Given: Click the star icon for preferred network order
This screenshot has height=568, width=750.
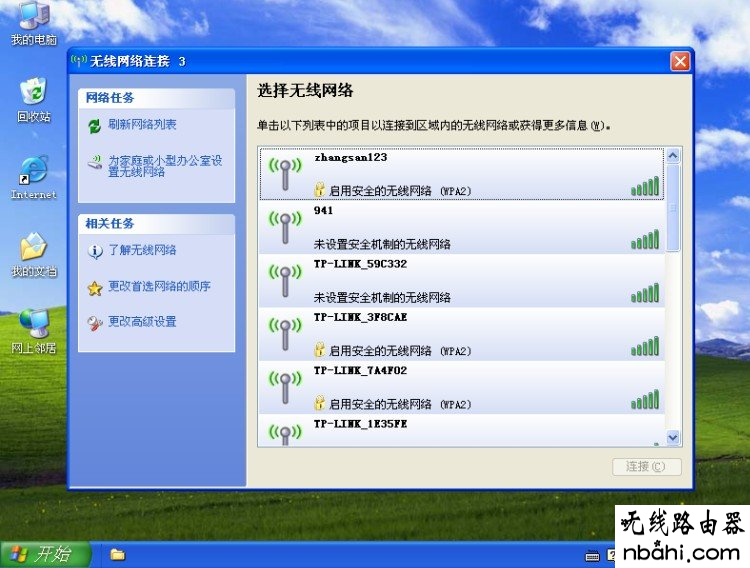Looking at the screenshot, I should (95, 288).
